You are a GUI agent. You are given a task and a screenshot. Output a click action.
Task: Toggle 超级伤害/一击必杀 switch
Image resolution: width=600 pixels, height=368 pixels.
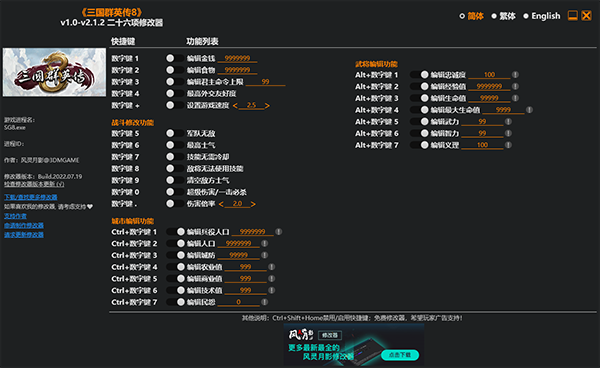(174, 192)
